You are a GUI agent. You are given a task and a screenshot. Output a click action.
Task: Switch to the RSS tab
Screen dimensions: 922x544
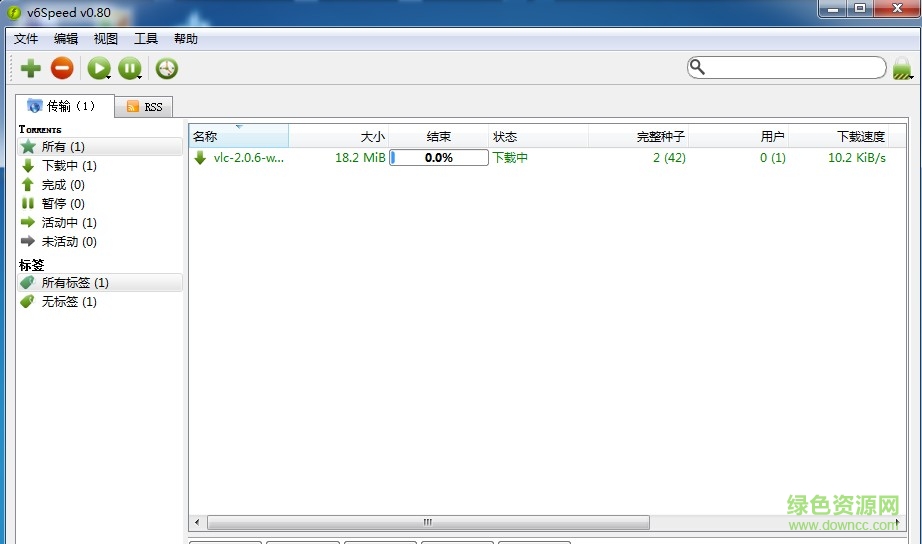(x=144, y=106)
